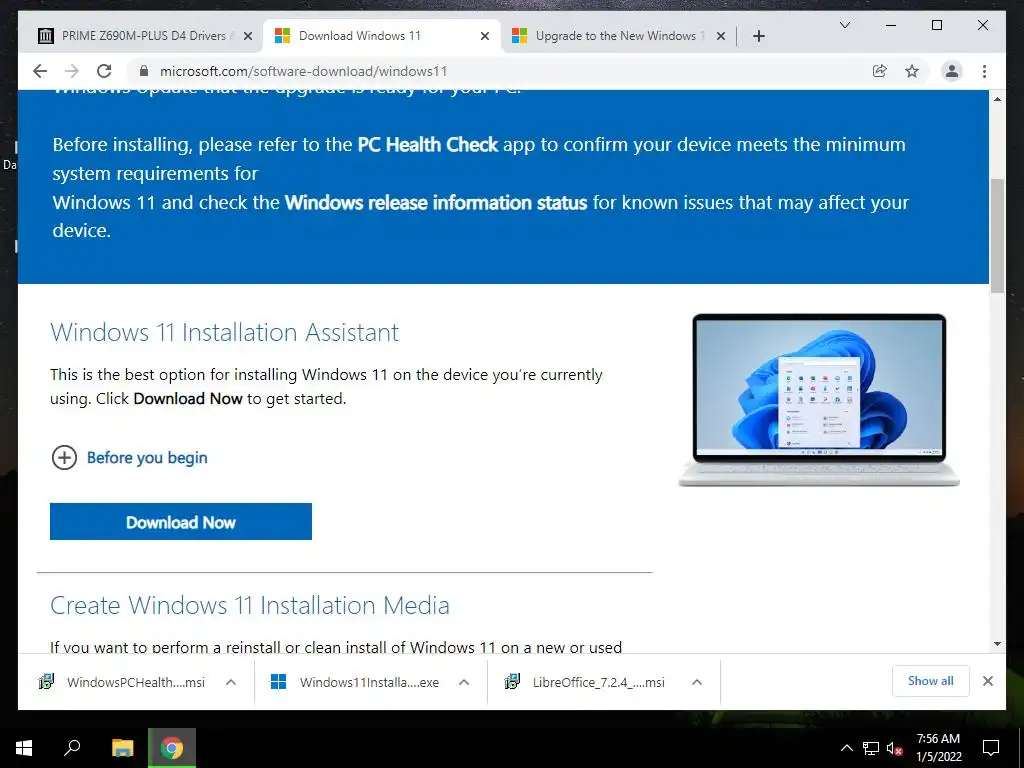Open network status tray icon
The image size is (1024, 768).
click(x=871, y=748)
